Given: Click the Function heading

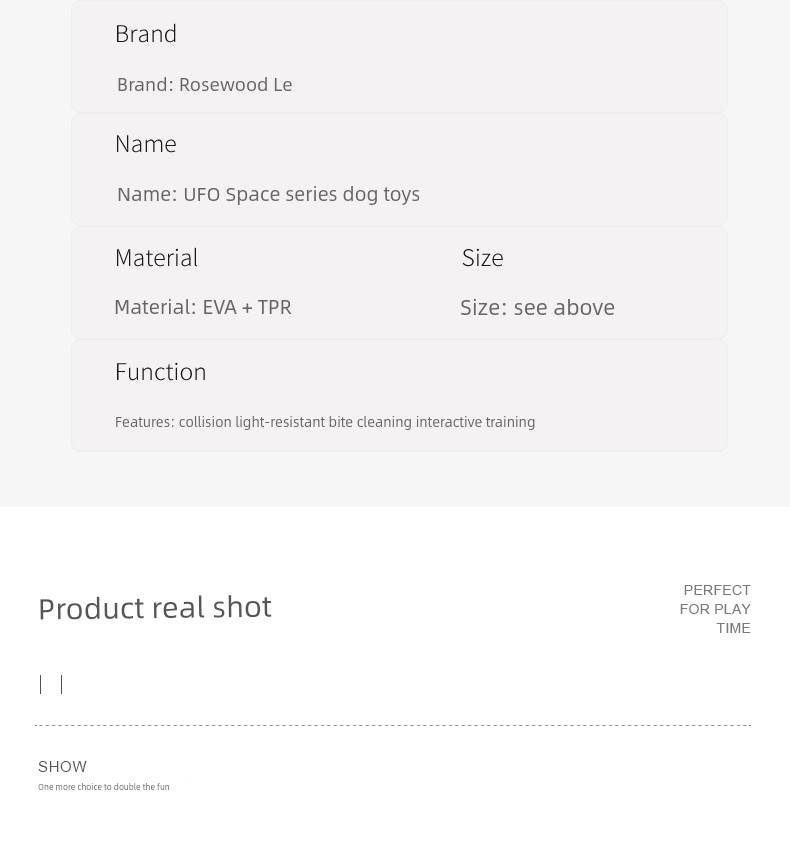Looking at the screenshot, I should coord(161,372).
